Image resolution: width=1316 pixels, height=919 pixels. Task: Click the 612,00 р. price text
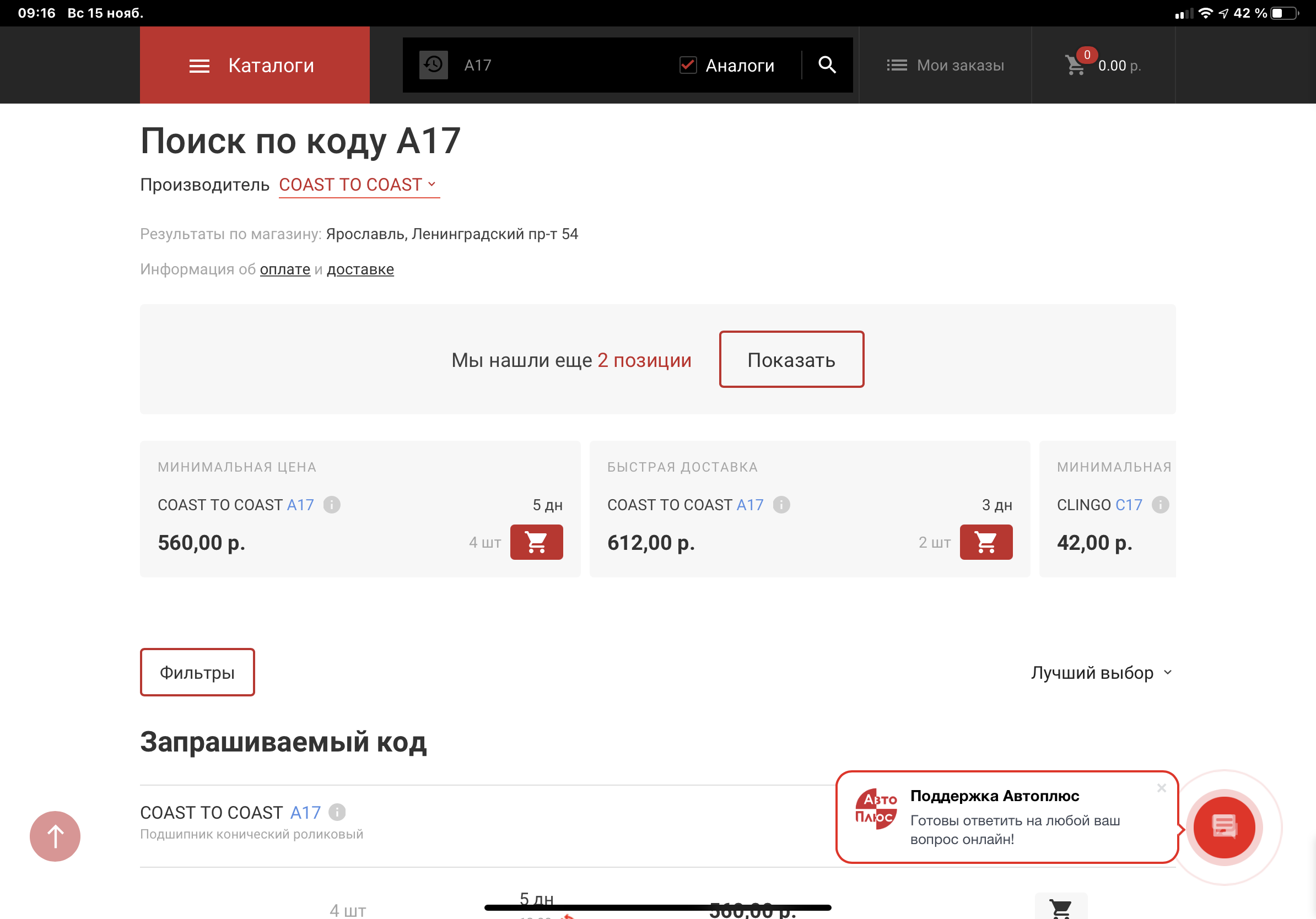point(651,543)
